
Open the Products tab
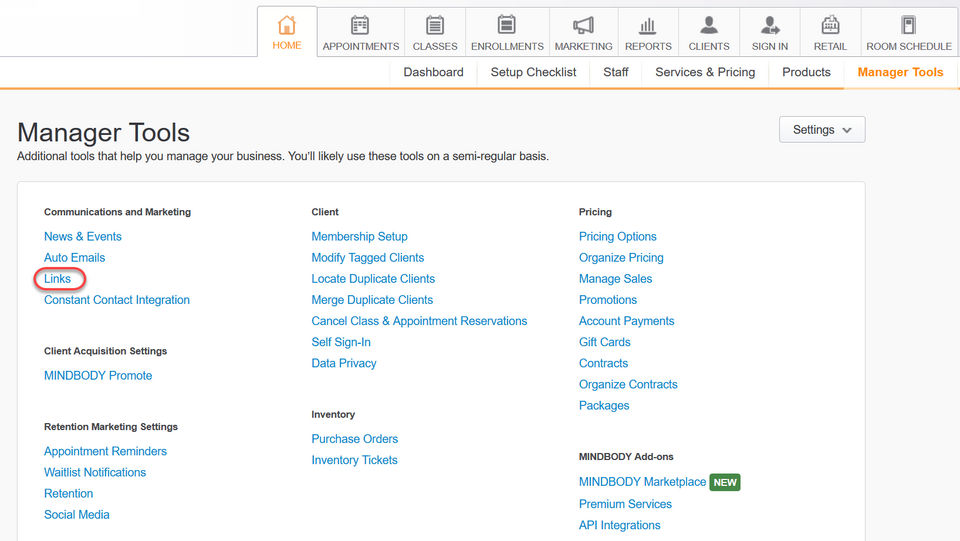coord(806,72)
